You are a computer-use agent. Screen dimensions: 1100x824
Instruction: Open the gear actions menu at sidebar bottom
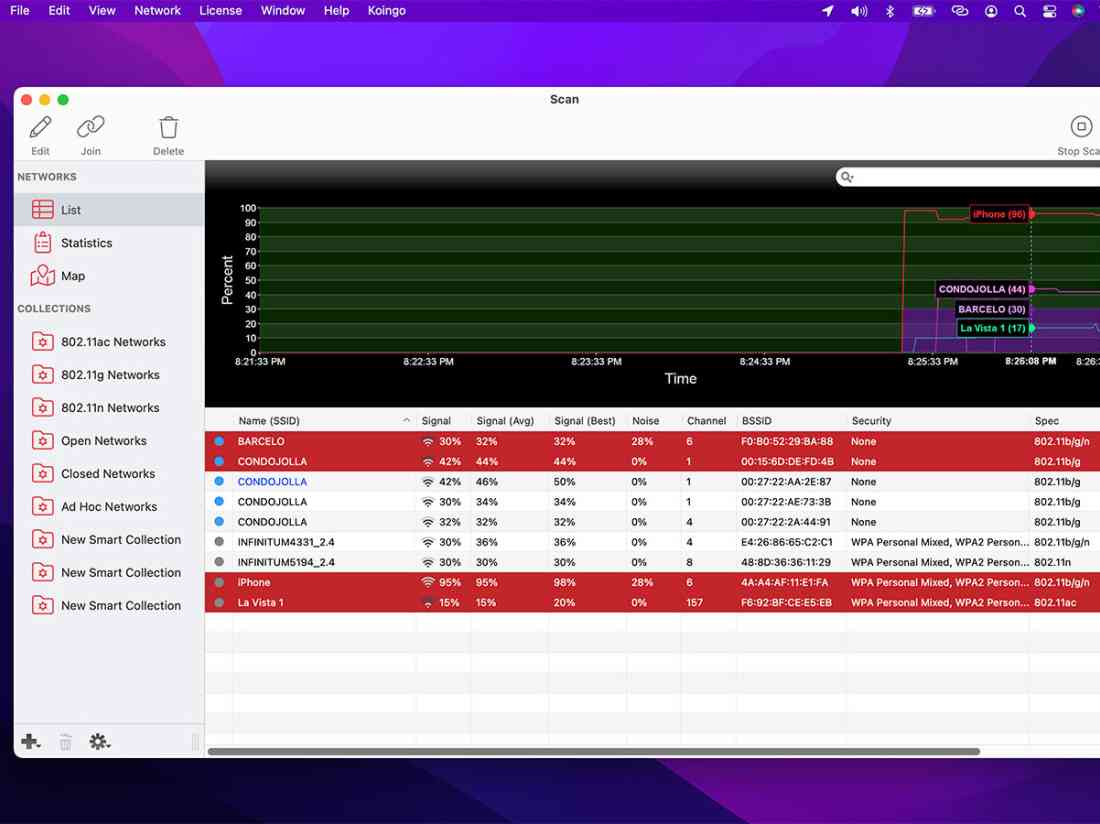click(99, 742)
